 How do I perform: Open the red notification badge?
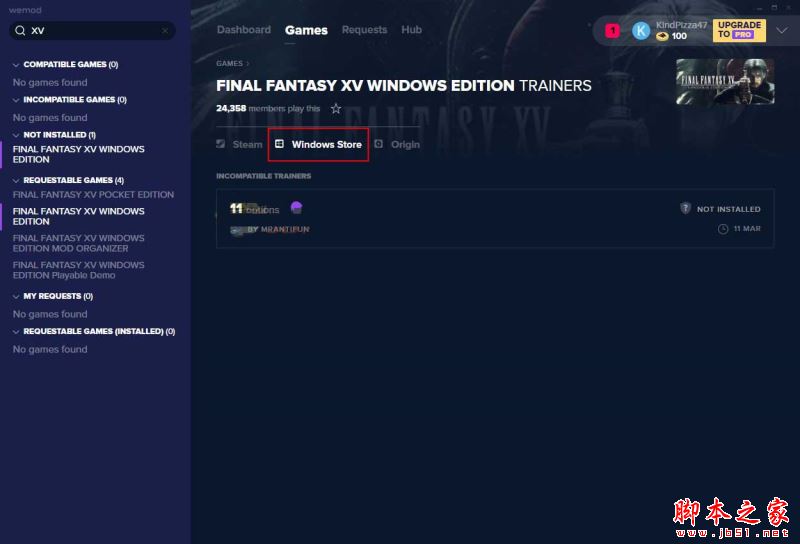(x=612, y=31)
